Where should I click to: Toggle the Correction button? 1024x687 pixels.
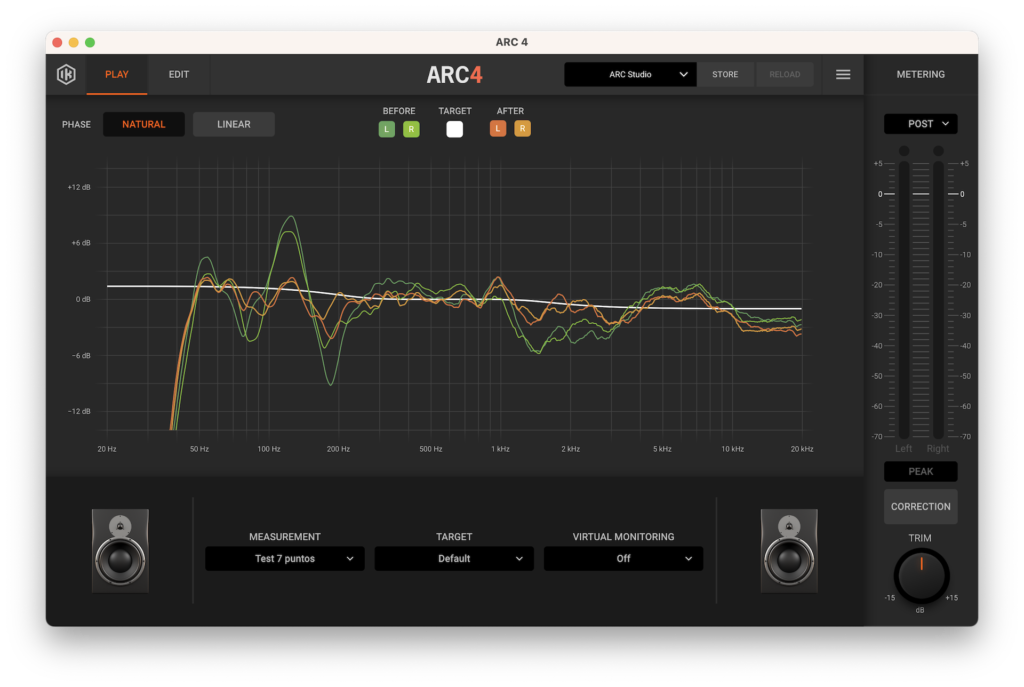click(920, 507)
